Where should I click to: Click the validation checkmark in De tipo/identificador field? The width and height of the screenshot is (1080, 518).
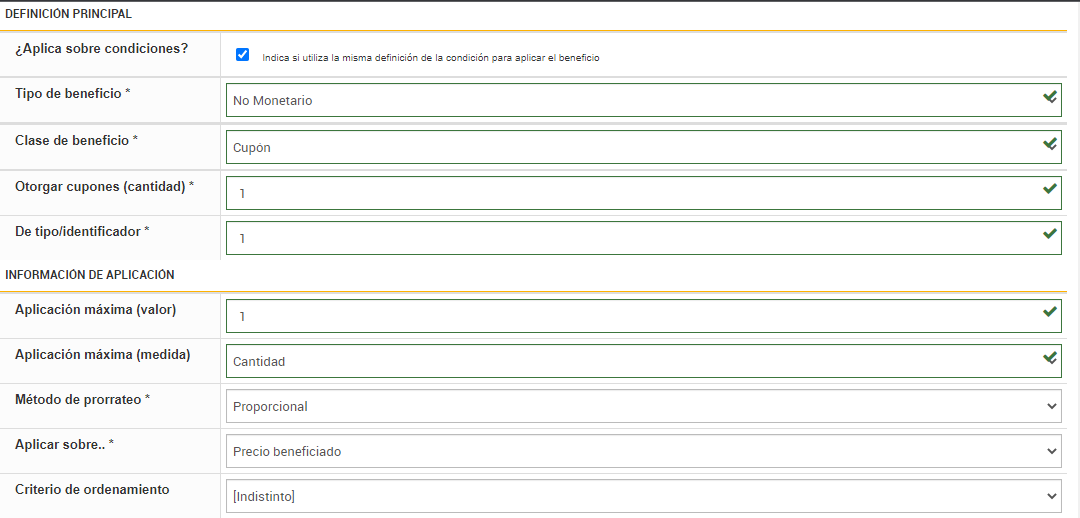pos(1050,234)
